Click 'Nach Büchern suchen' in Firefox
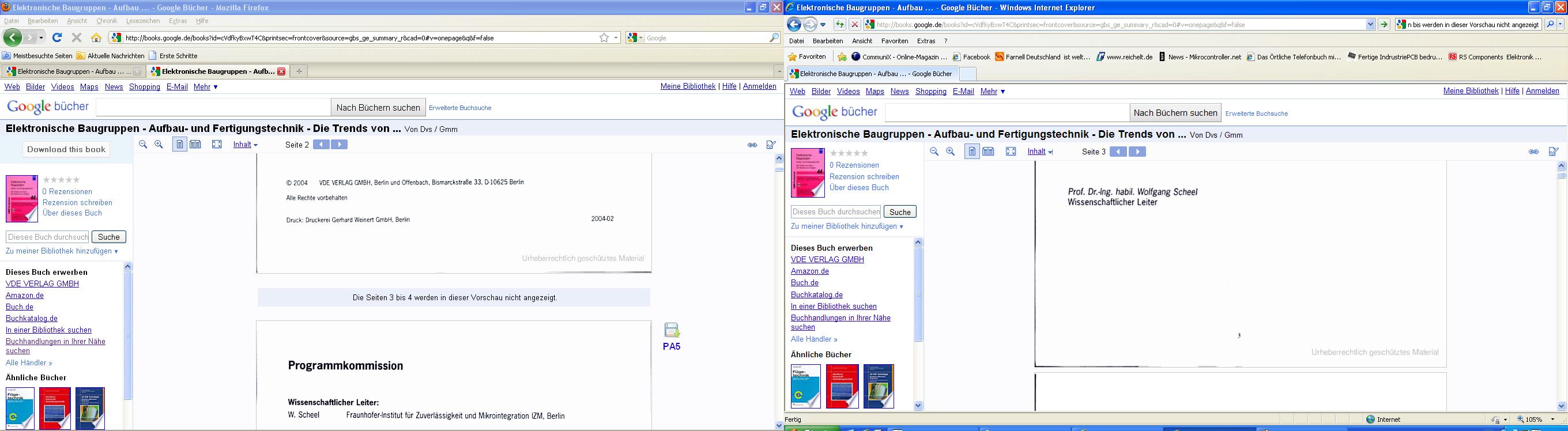Image resolution: width=1568 pixels, height=431 pixels. 378,107
